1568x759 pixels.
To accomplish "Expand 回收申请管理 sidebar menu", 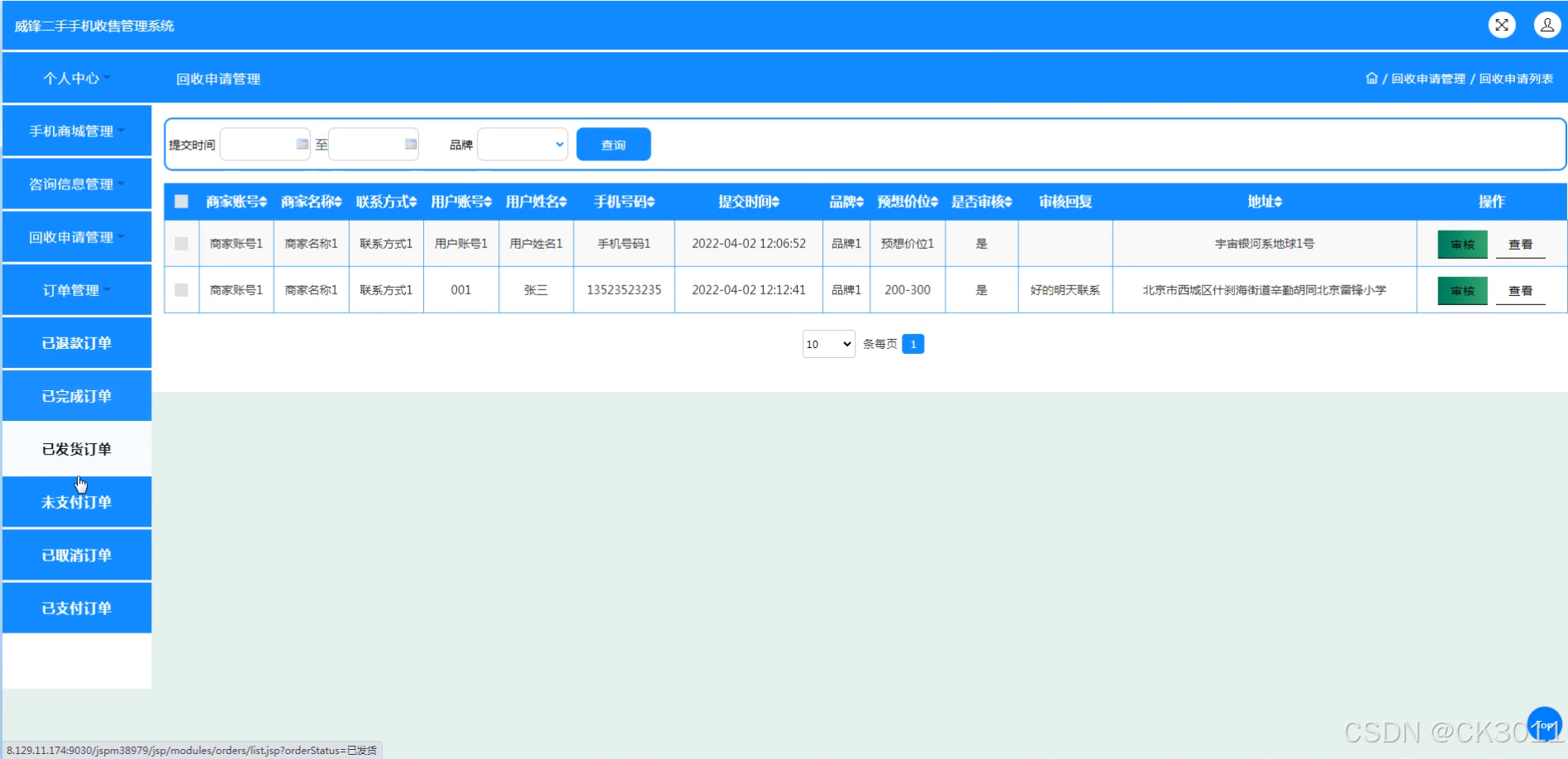I will (77, 236).
